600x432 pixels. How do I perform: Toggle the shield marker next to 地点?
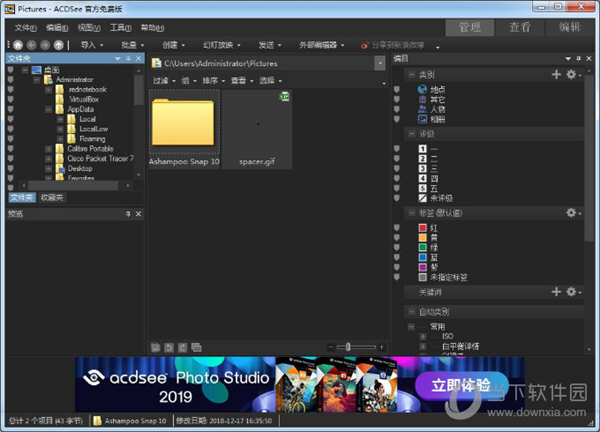[397, 89]
